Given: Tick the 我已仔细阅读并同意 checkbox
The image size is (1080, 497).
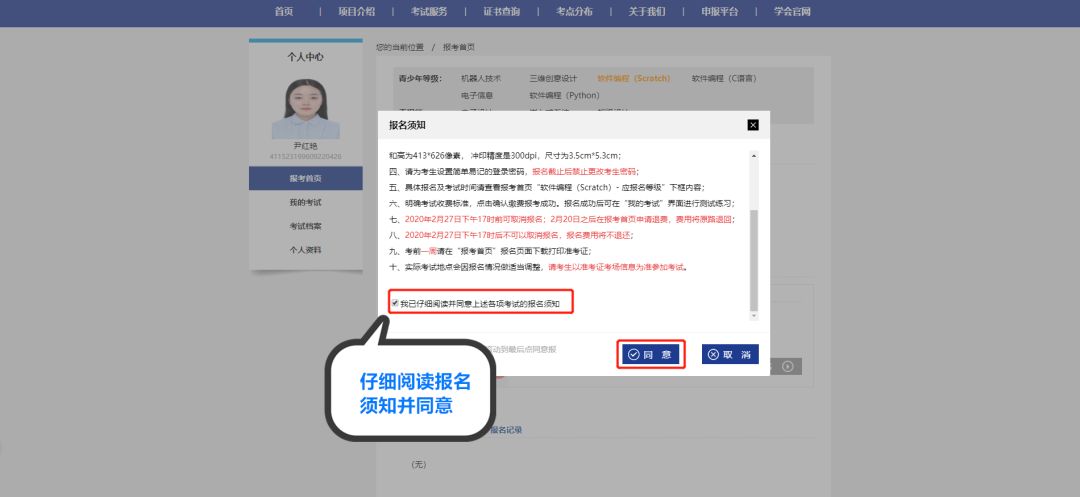Looking at the screenshot, I should pos(395,303).
